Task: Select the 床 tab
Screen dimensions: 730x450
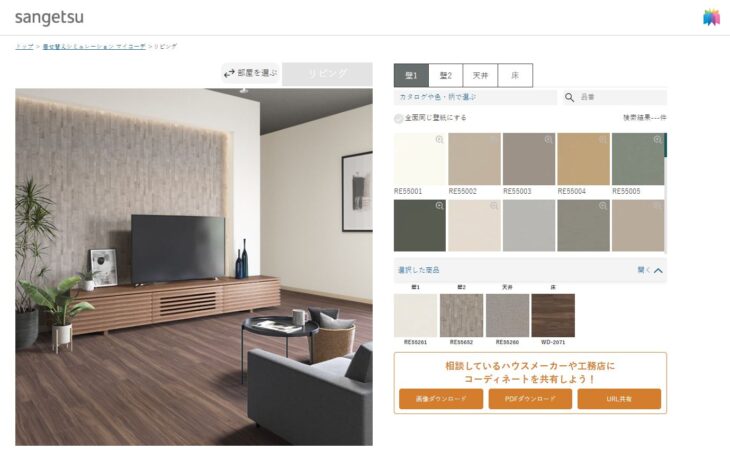Action: pyautogui.click(x=515, y=75)
